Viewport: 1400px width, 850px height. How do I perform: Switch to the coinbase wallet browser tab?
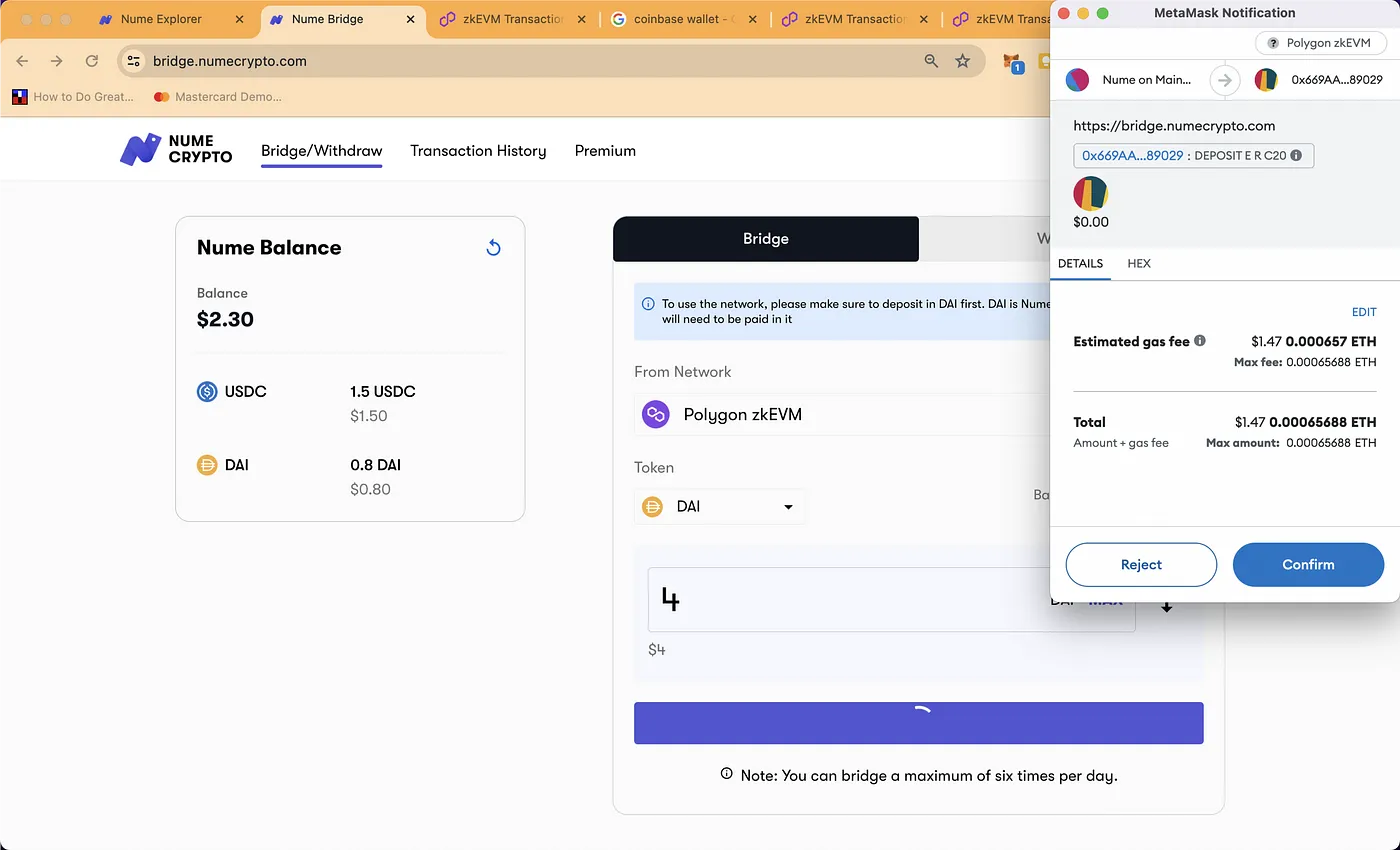(x=684, y=19)
